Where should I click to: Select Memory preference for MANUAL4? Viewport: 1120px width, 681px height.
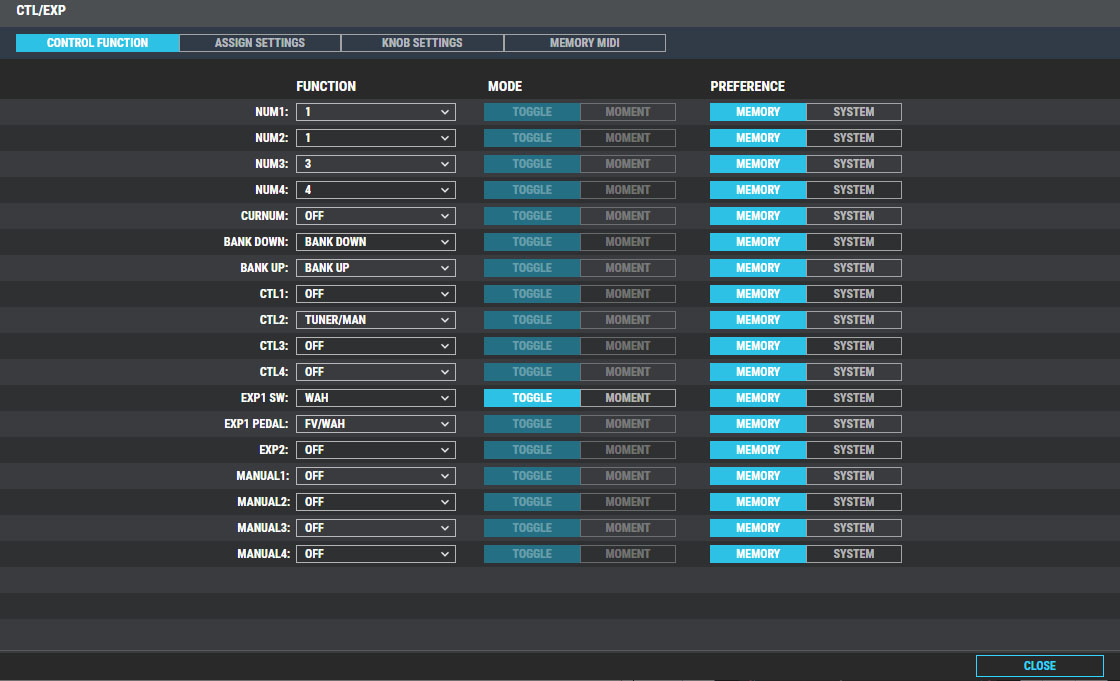[758, 554]
